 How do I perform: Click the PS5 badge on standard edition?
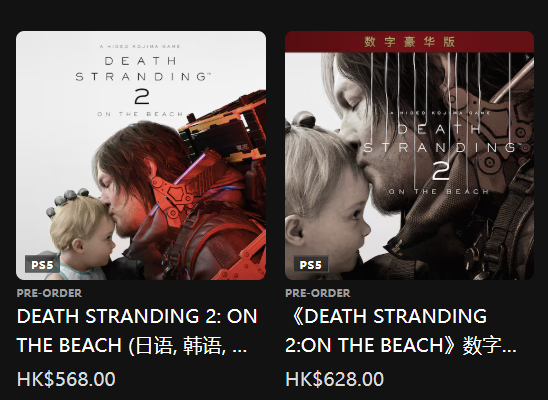tap(42, 264)
